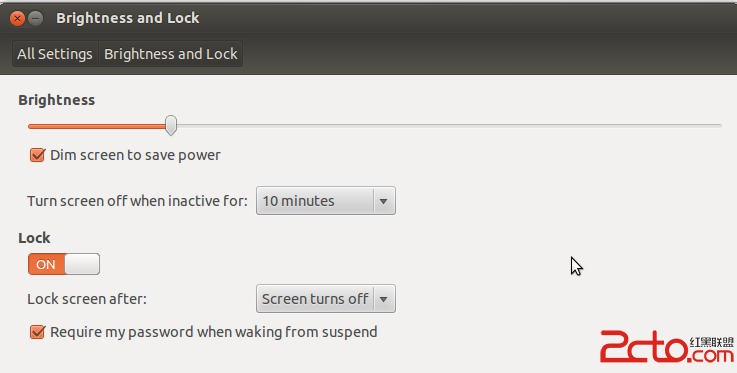Open the 'Screen turns off' lock dropdown

point(326,298)
